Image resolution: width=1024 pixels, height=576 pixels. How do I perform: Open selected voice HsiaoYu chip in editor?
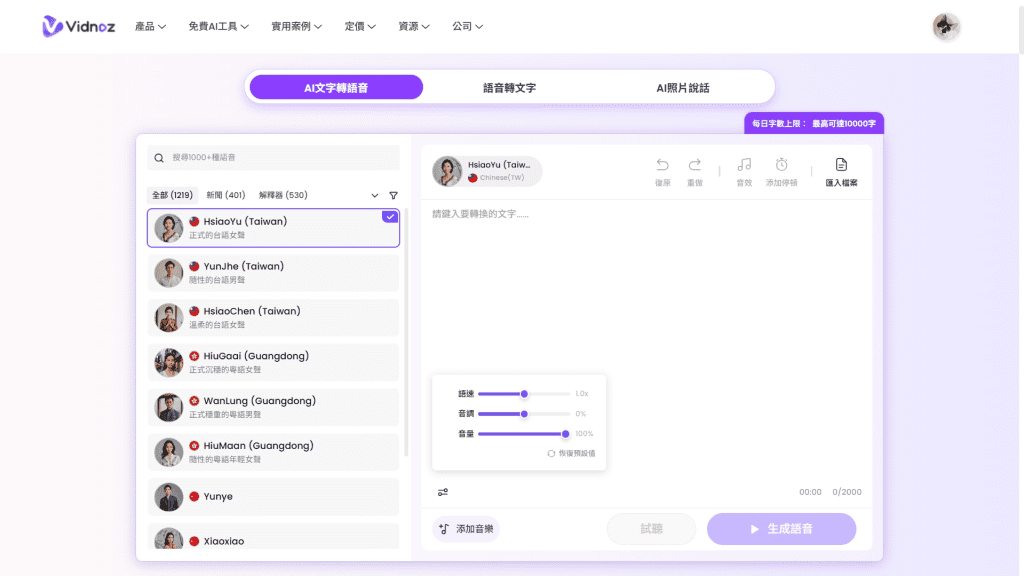(487, 171)
